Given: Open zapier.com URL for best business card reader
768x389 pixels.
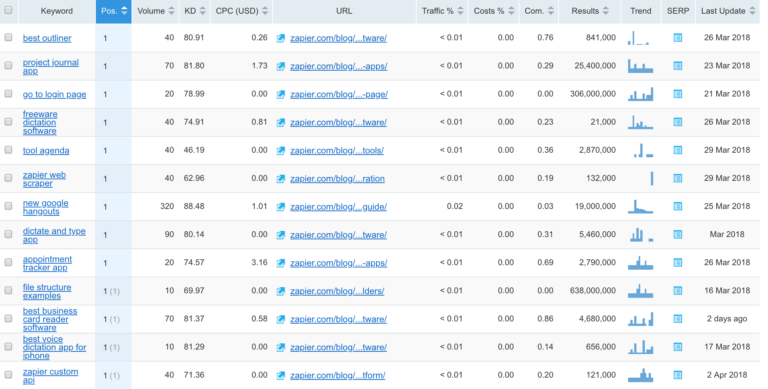Looking at the screenshot, I should coord(338,319).
